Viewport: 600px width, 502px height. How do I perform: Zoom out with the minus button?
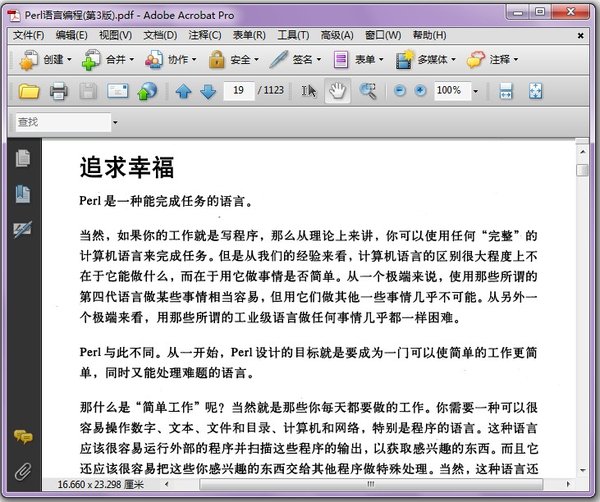point(399,91)
